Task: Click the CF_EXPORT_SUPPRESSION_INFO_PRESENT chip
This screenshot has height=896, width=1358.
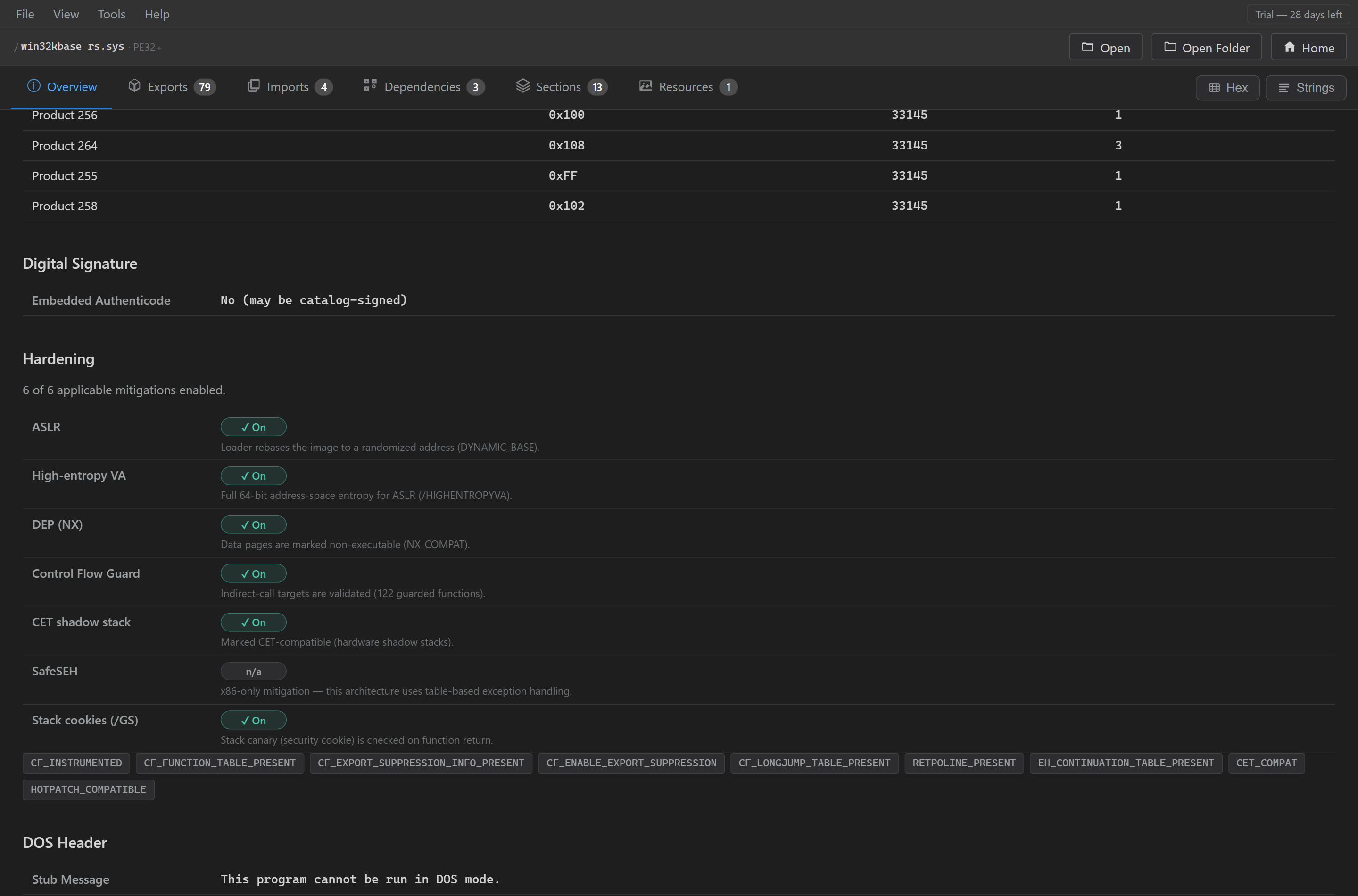Action: click(x=421, y=763)
